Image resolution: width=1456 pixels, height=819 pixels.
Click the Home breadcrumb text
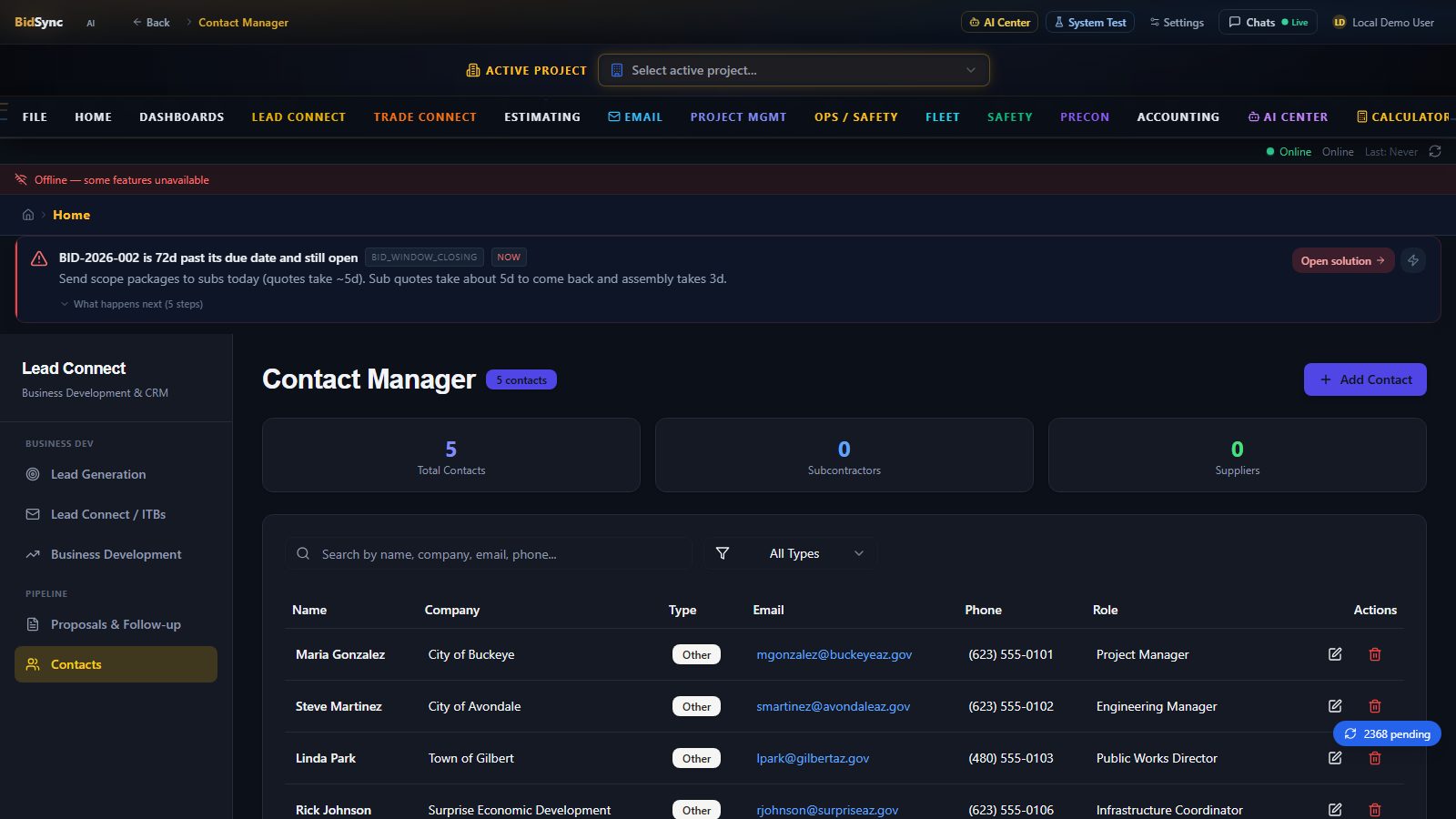(x=71, y=215)
